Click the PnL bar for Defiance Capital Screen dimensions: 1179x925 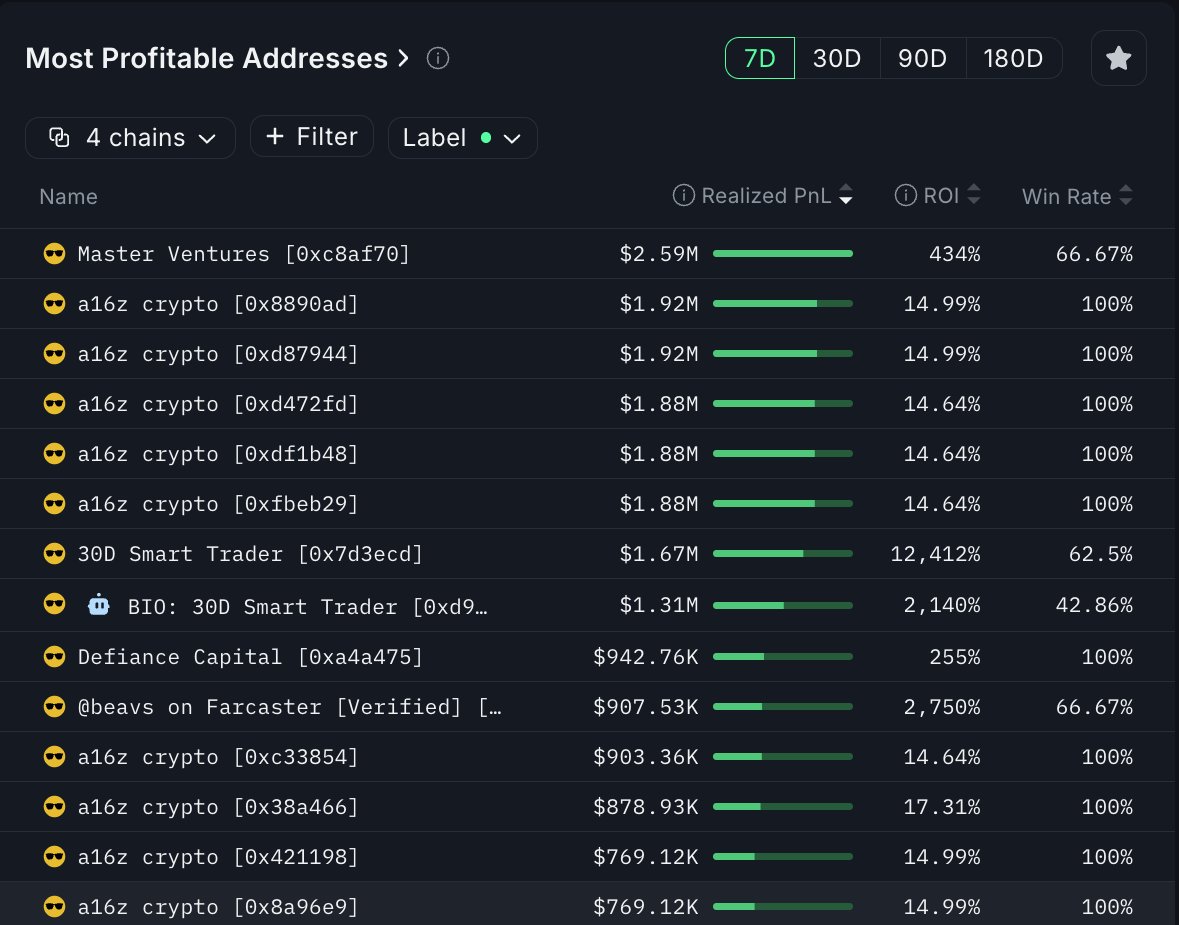click(x=783, y=657)
